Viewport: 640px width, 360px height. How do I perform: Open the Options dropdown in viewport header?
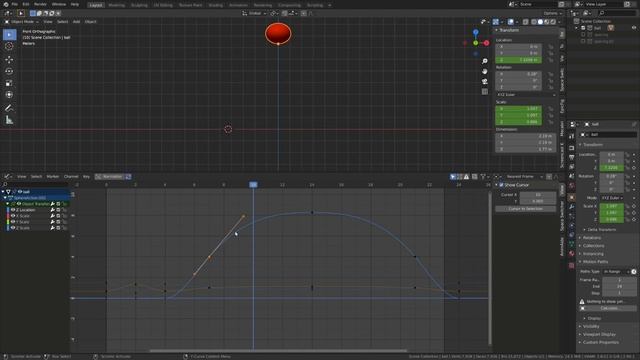coord(552,13)
